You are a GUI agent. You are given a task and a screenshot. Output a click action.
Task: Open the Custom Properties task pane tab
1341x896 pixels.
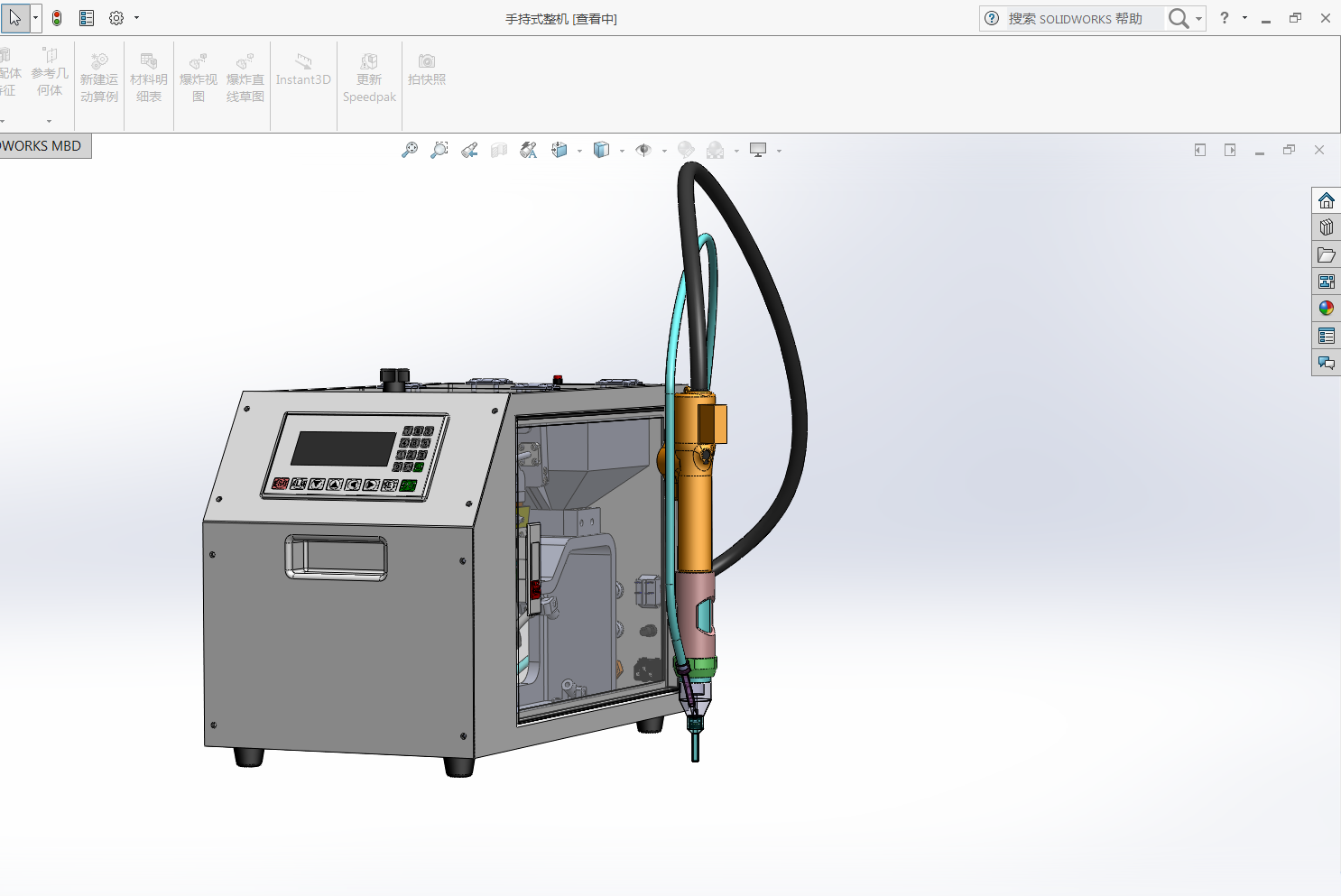coord(1326,336)
